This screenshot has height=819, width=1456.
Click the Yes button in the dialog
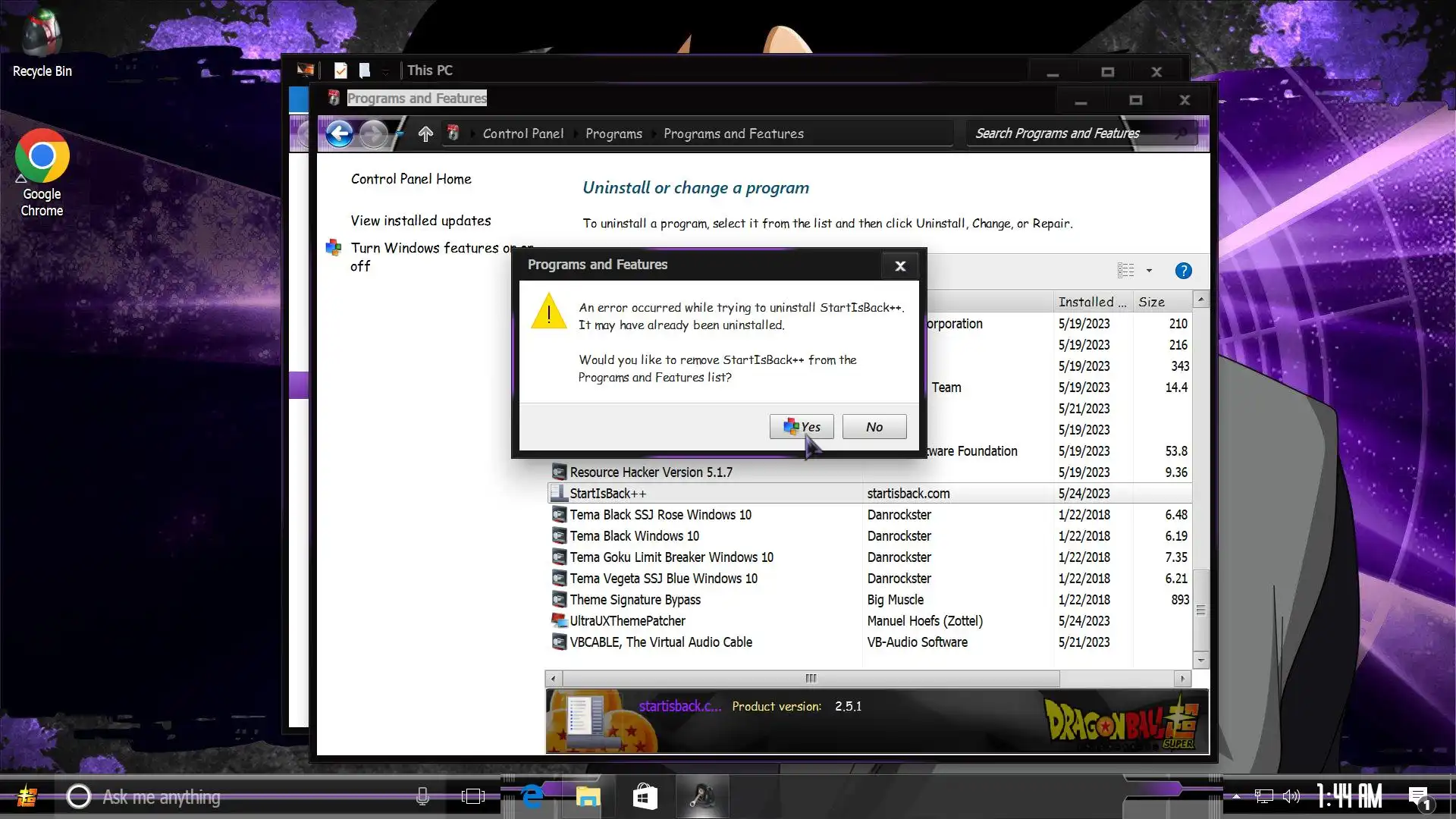click(802, 427)
